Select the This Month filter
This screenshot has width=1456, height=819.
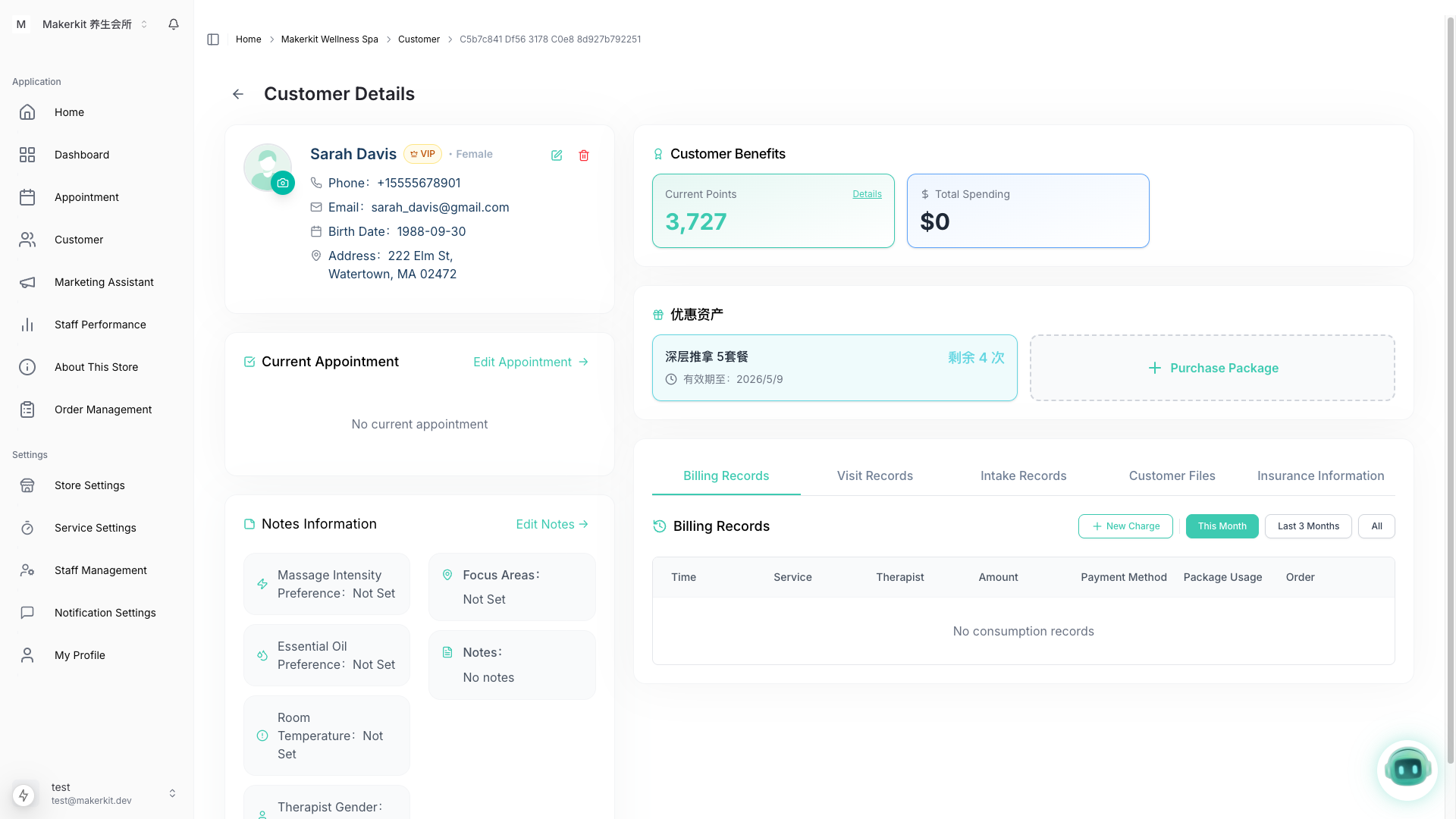(x=1222, y=526)
